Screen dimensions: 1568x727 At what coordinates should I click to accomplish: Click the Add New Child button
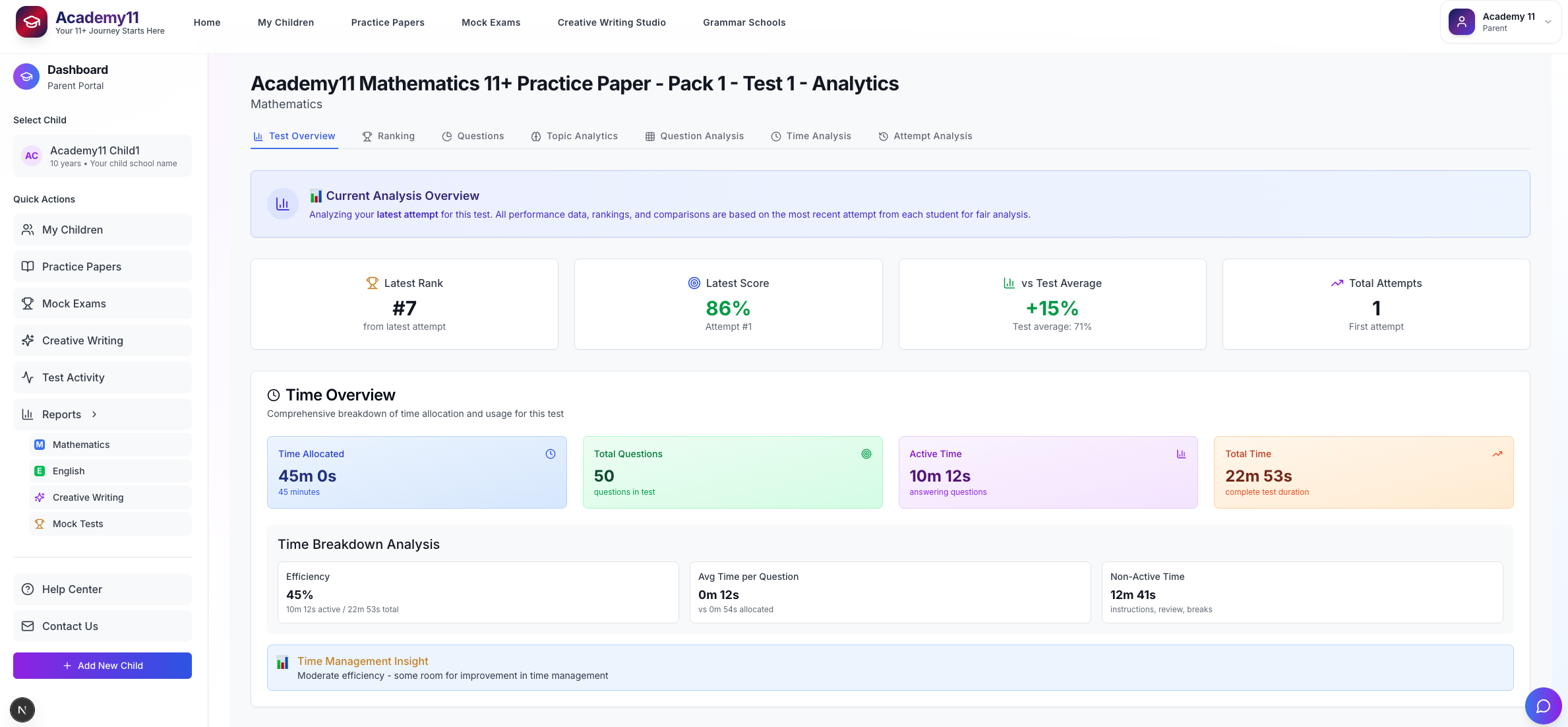point(102,666)
